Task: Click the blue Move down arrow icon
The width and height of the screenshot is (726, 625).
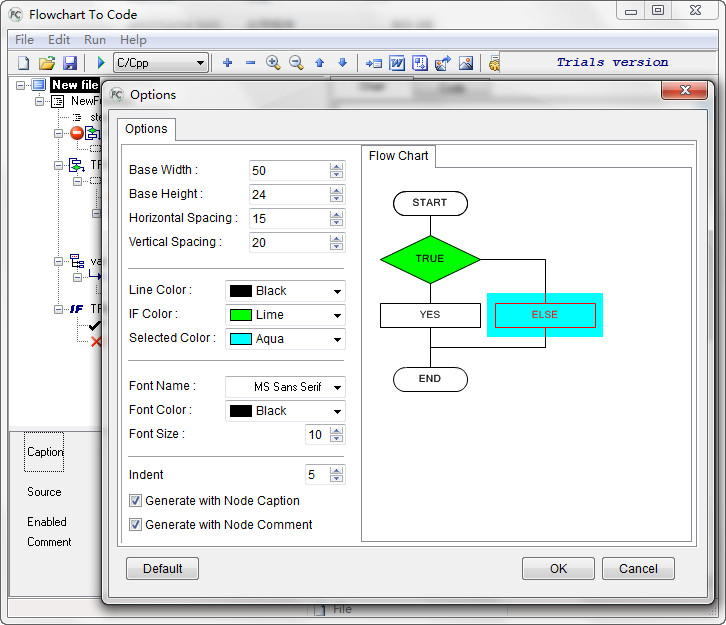Action: [343, 62]
